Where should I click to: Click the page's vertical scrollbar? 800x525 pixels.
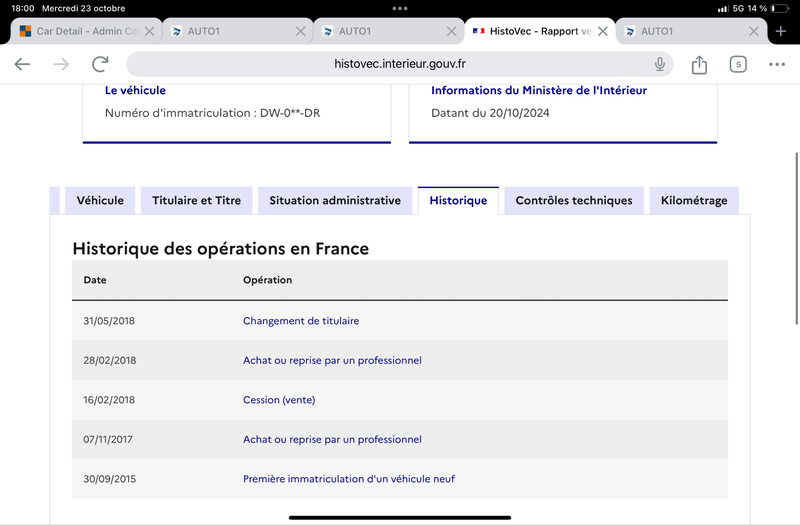tap(796, 238)
